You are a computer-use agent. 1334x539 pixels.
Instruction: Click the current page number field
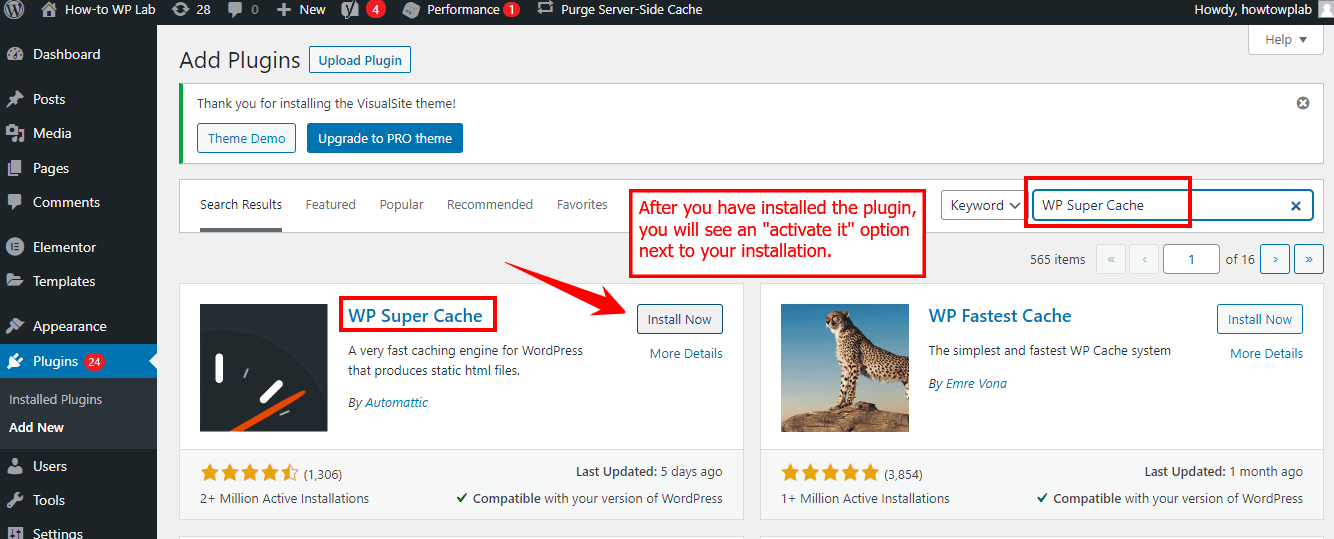click(x=1190, y=259)
